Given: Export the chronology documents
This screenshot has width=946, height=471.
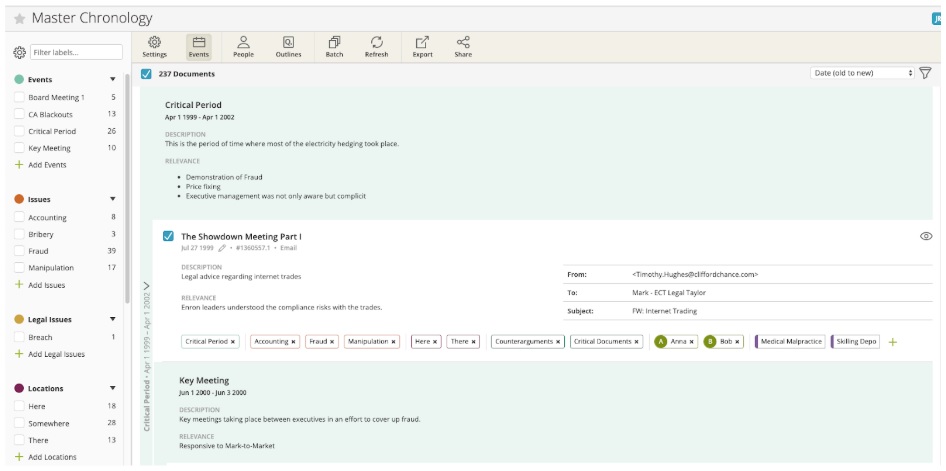Looking at the screenshot, I should [422, 46].
